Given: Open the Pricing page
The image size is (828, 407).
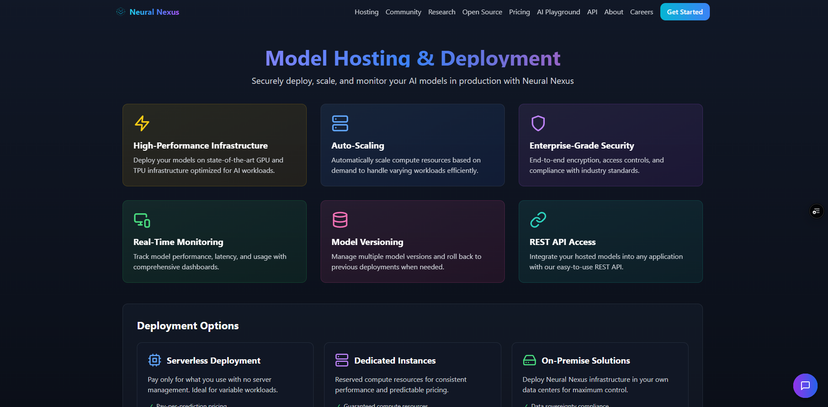Looking at the screenshot, I should pyautogui.click(x=519, y=12).
